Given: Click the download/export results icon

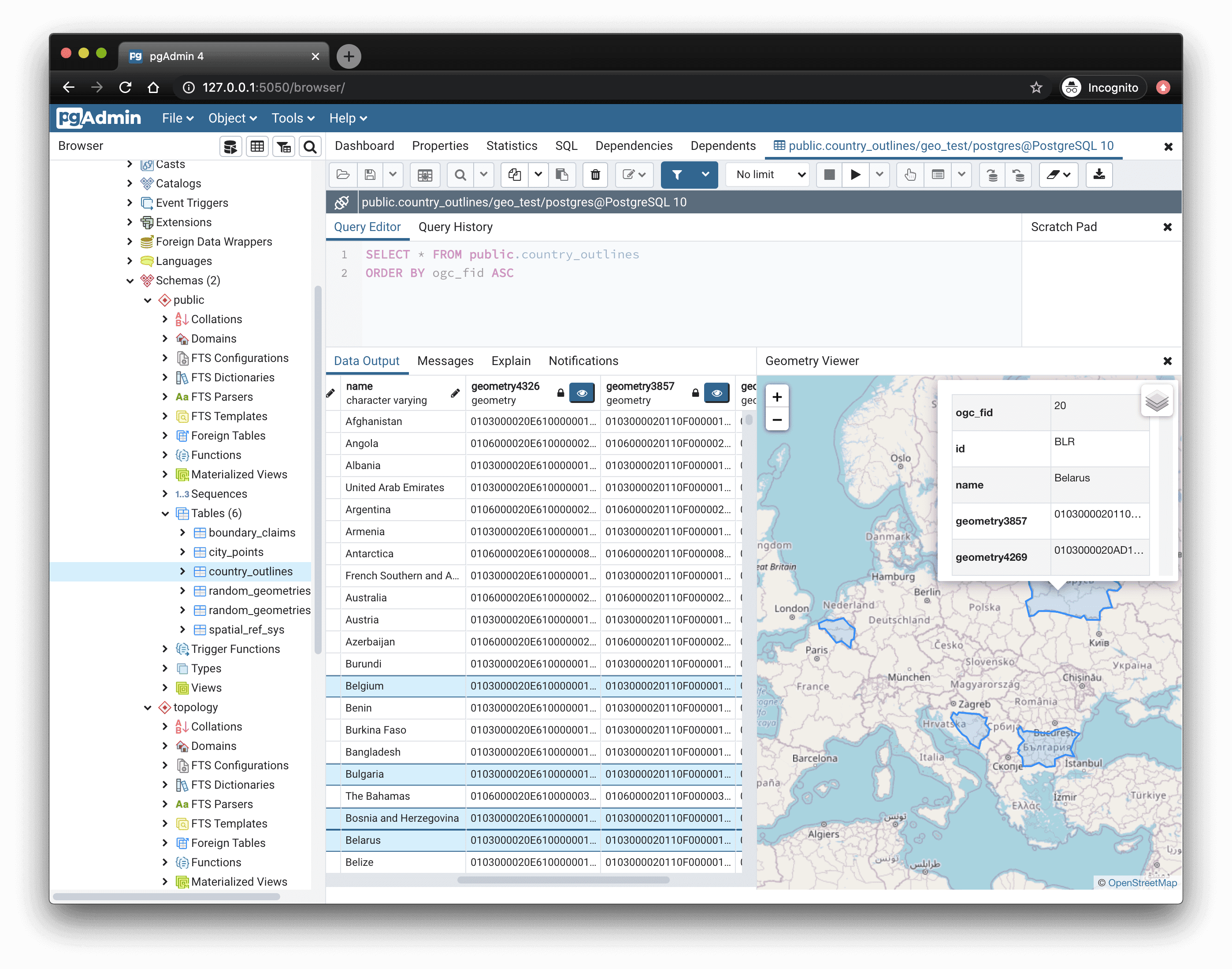Looking at the screenshot, I should tap(1097, 175).
